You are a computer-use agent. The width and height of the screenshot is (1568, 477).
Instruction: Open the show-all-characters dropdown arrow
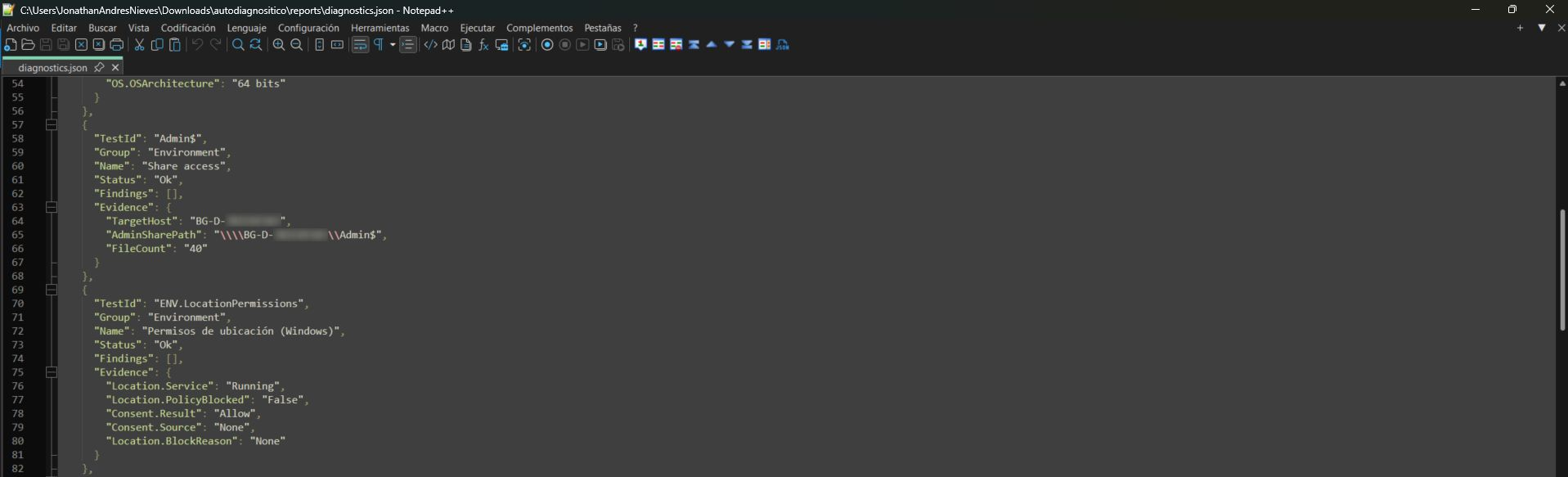point(393,45)
